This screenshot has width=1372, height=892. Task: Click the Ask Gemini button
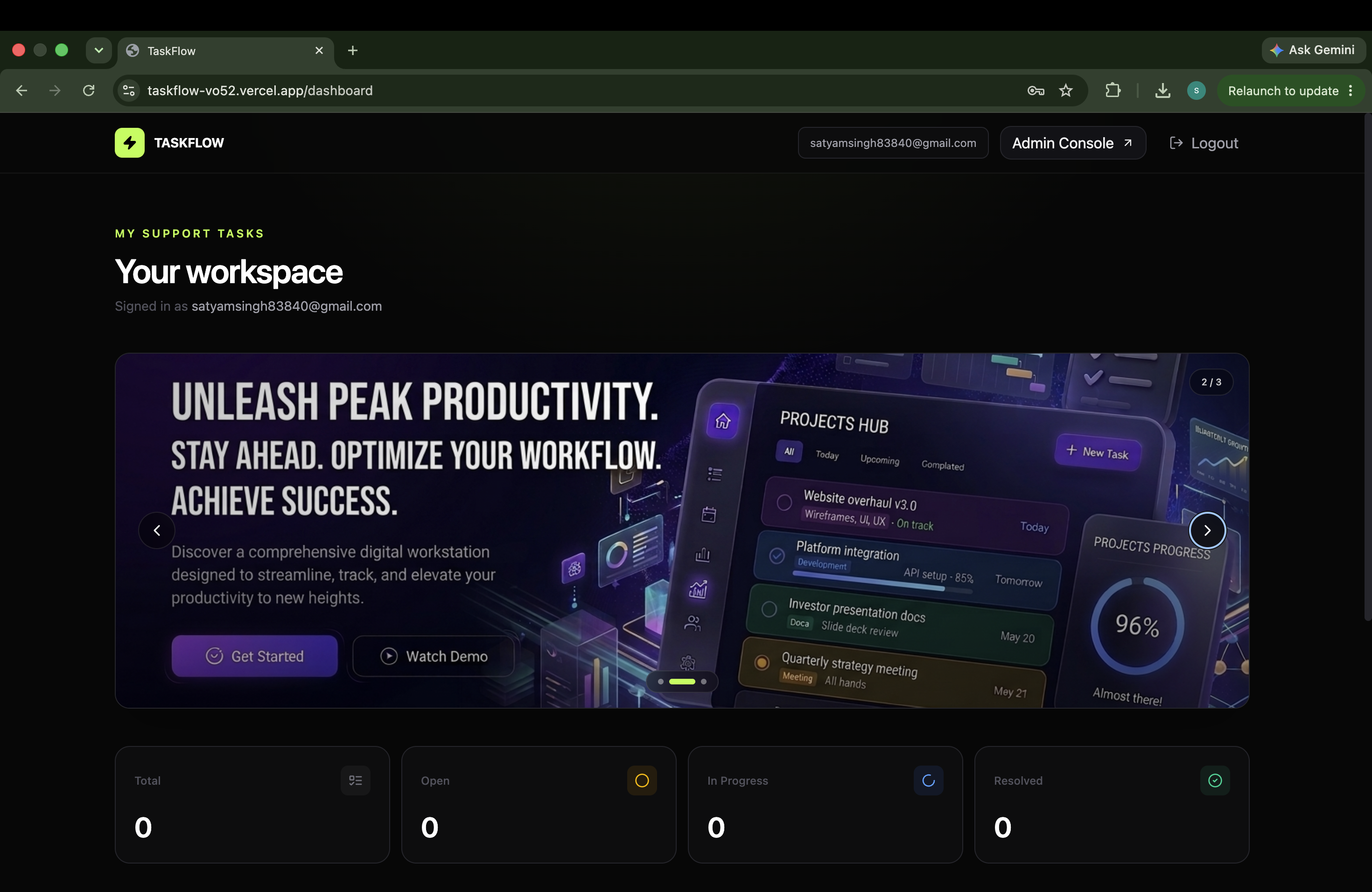pyautogui.click(x=1313, y=50)
